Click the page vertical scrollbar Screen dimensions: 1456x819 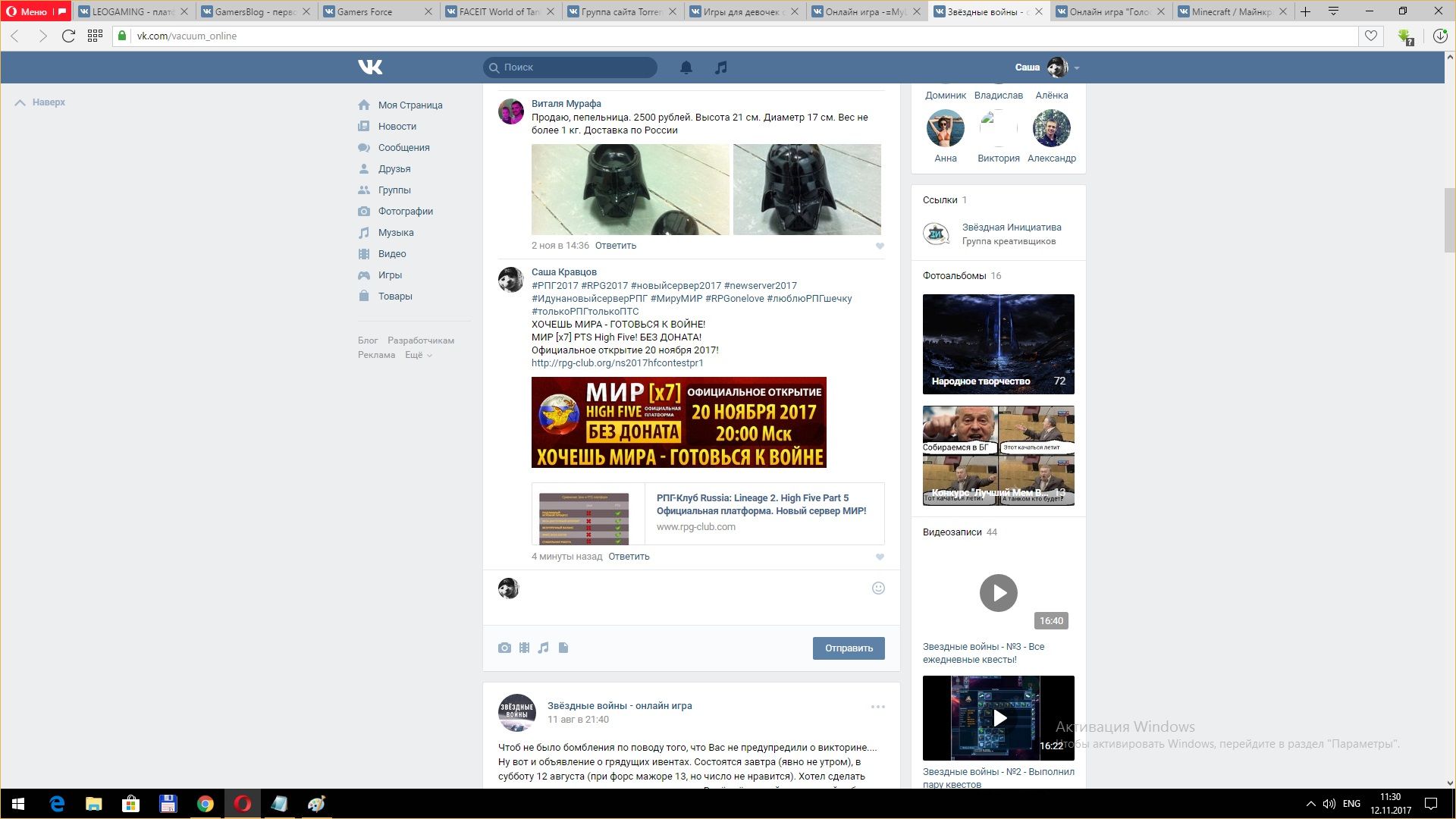1449,220
